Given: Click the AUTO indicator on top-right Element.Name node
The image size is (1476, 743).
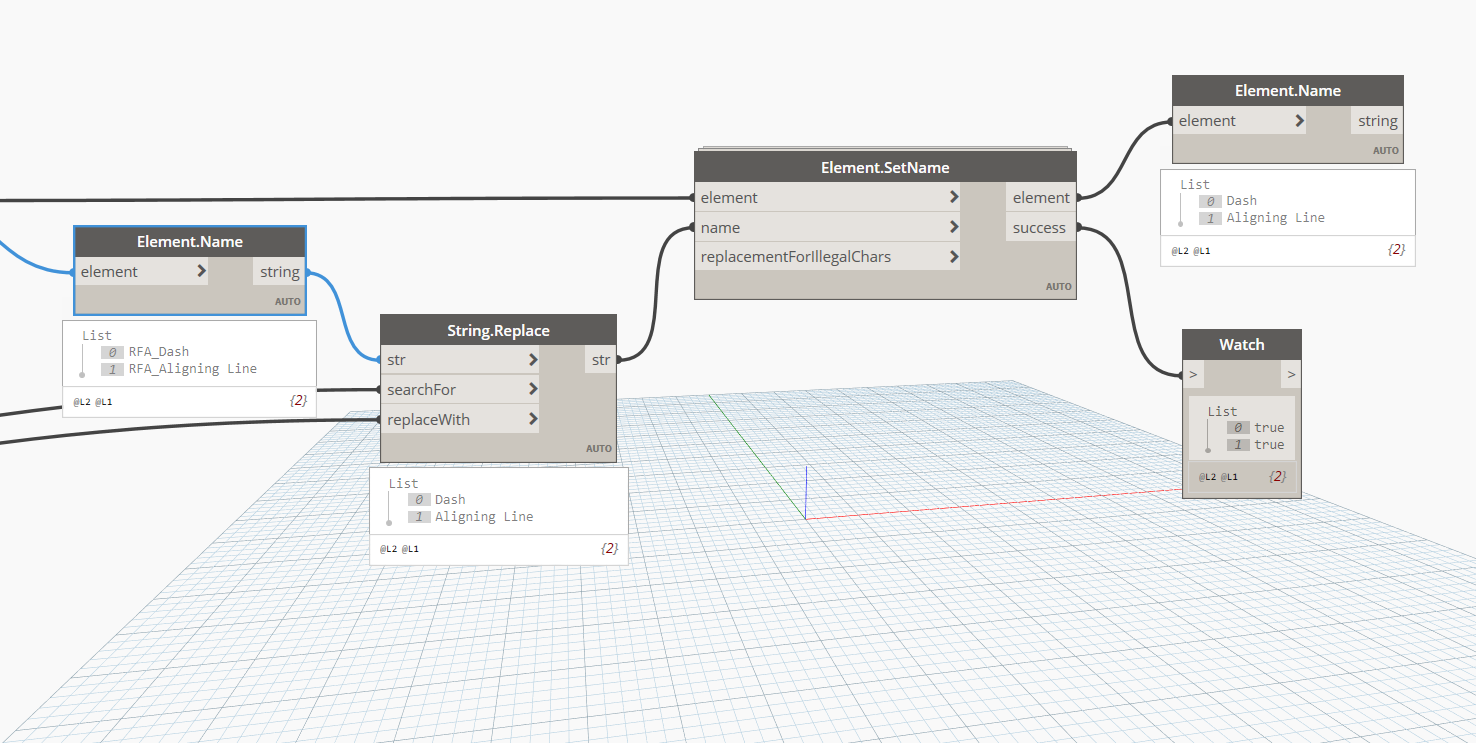Looking at the screenshot, I should pos(1386,150).
